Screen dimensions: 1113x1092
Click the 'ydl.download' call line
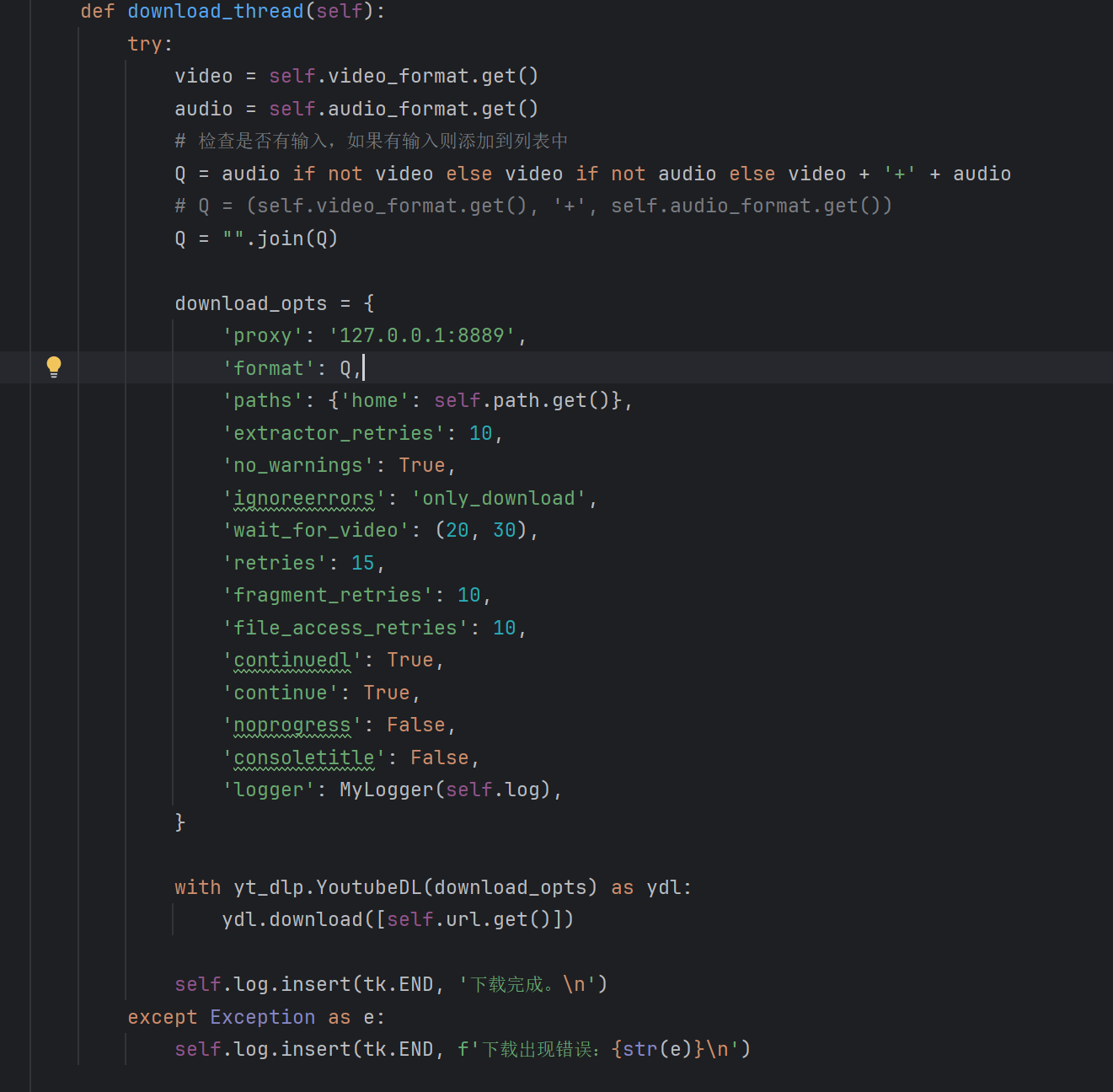pyautogui.click(x=399, y=919)
